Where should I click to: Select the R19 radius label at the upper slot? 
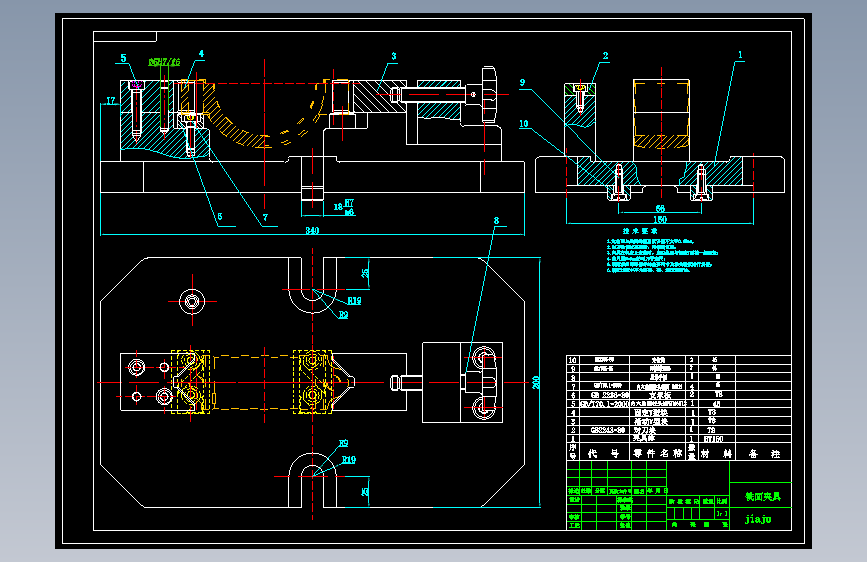coord(354,301)
